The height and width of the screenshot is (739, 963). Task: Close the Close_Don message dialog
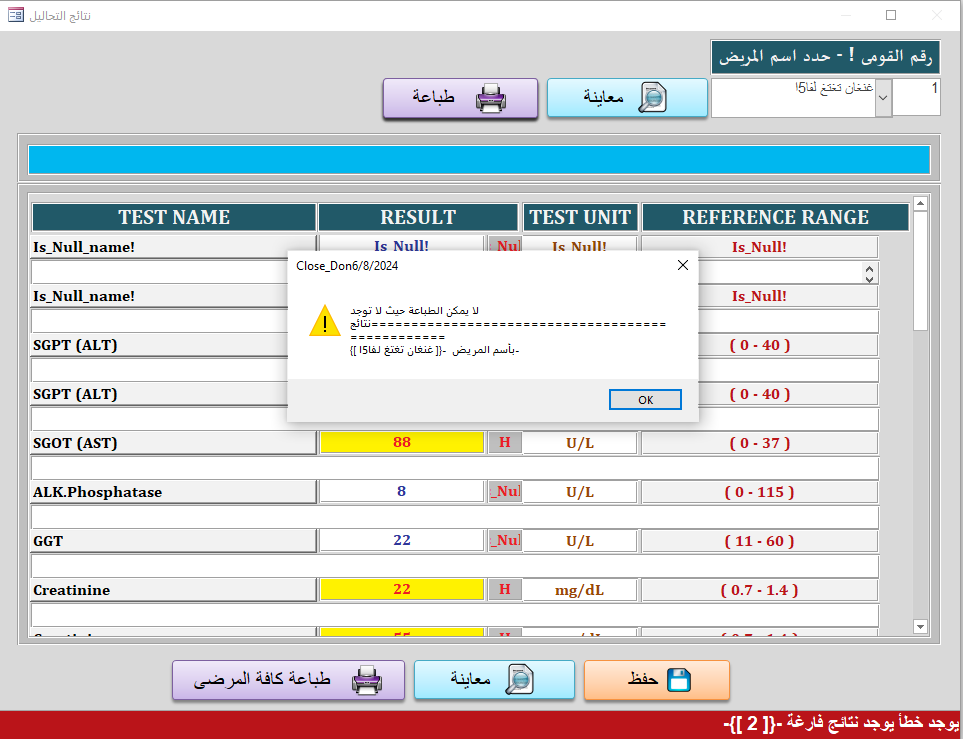coord(682,265)
